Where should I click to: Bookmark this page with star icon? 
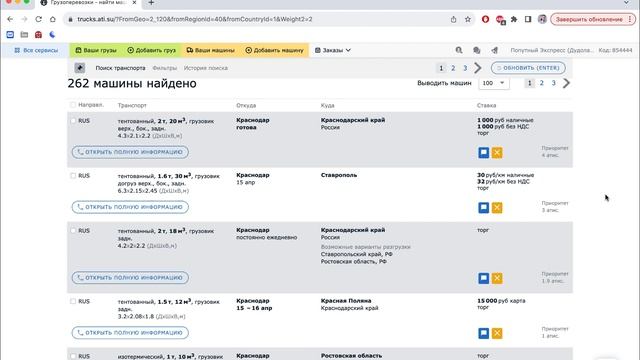[x=468, y=19]
